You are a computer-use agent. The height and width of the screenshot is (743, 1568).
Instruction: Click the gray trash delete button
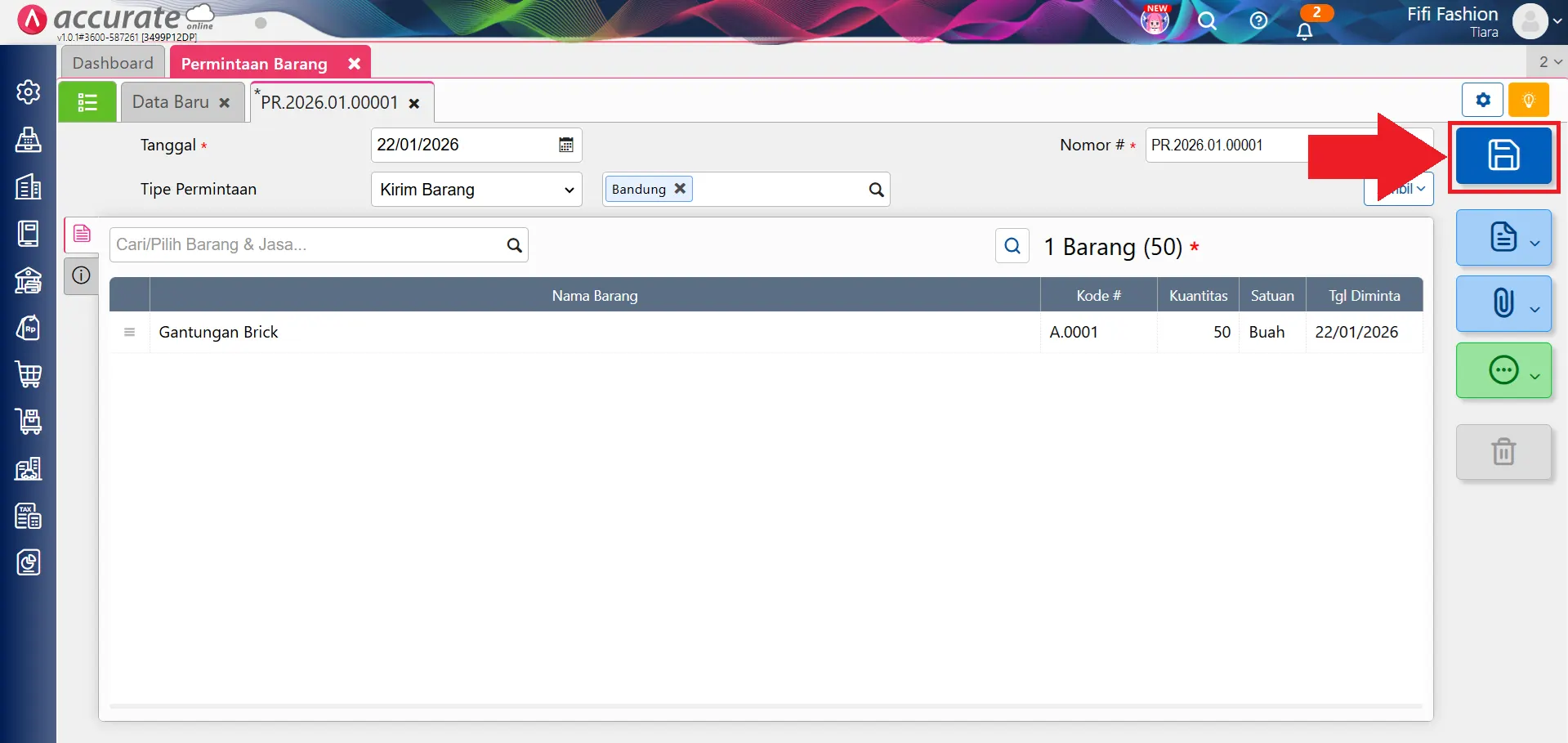pos(1503,452)
